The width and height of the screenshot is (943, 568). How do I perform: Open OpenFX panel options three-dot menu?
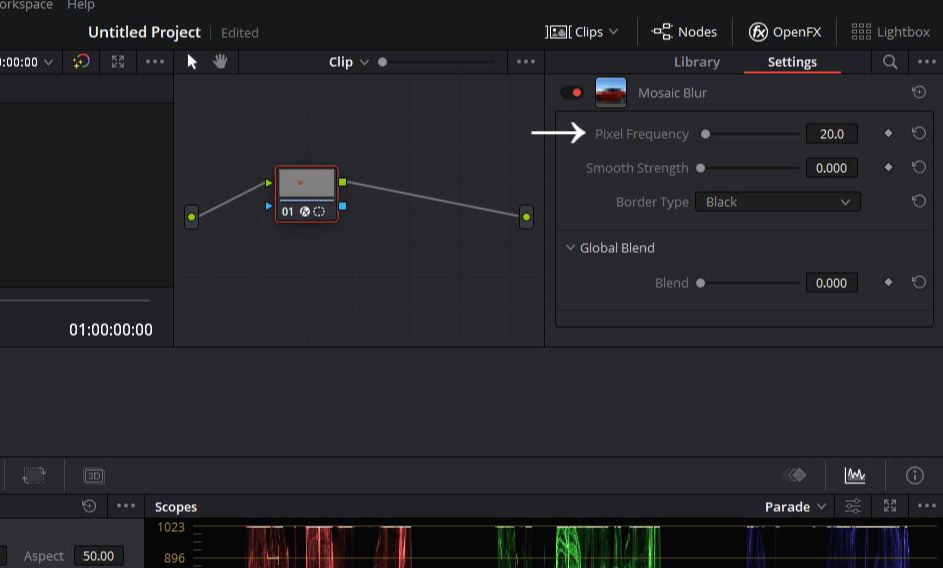[x=926, y=61]
